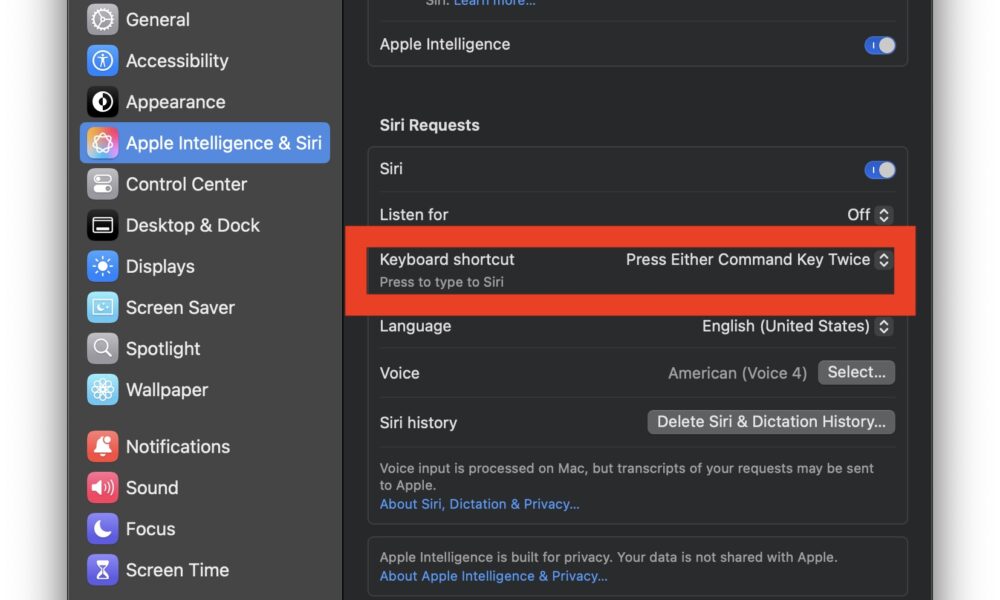Disable the Siri toggle

[879, 170]
